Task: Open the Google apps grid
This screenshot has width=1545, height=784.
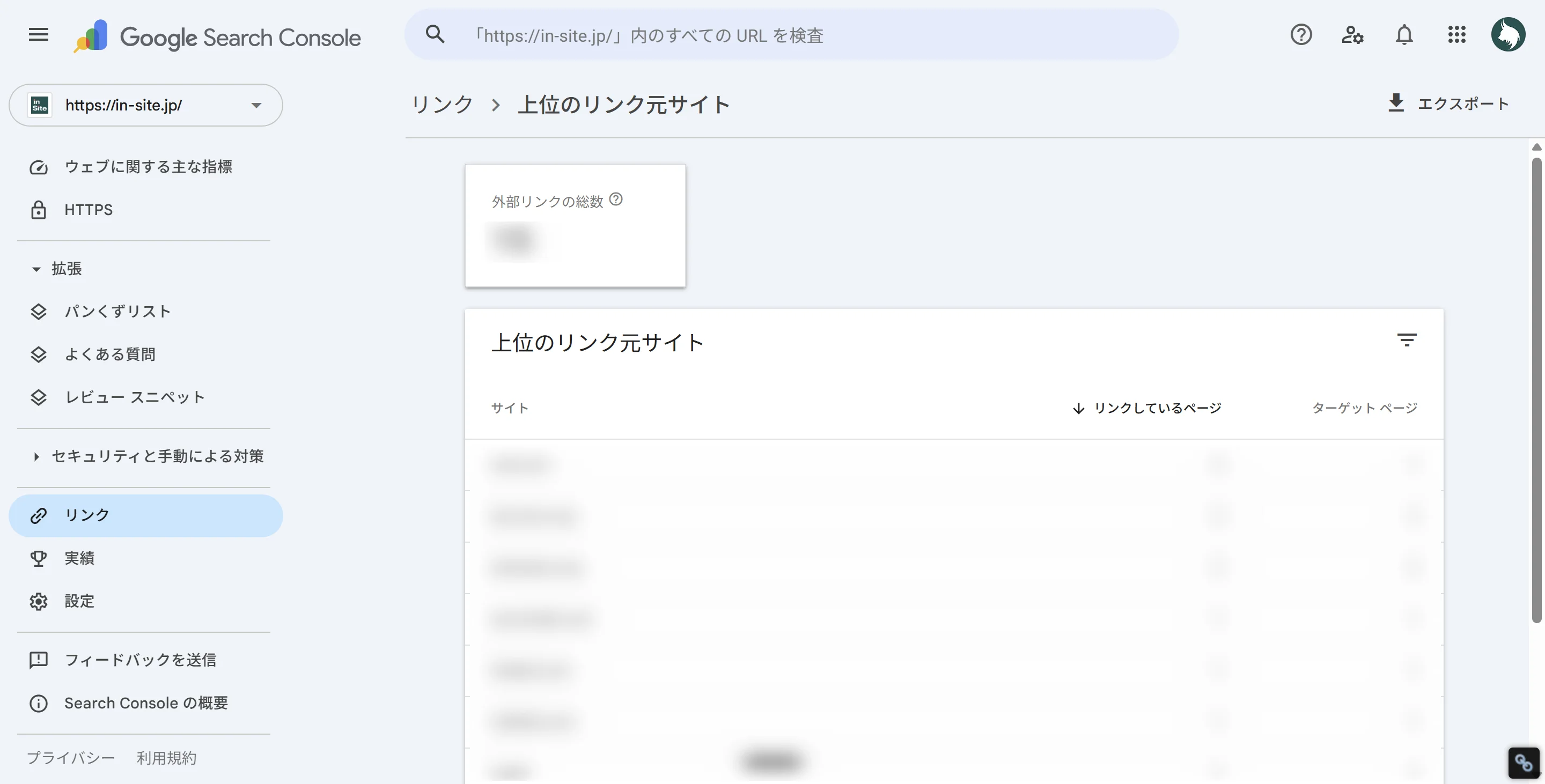Action: click(x=1457, y=35)
